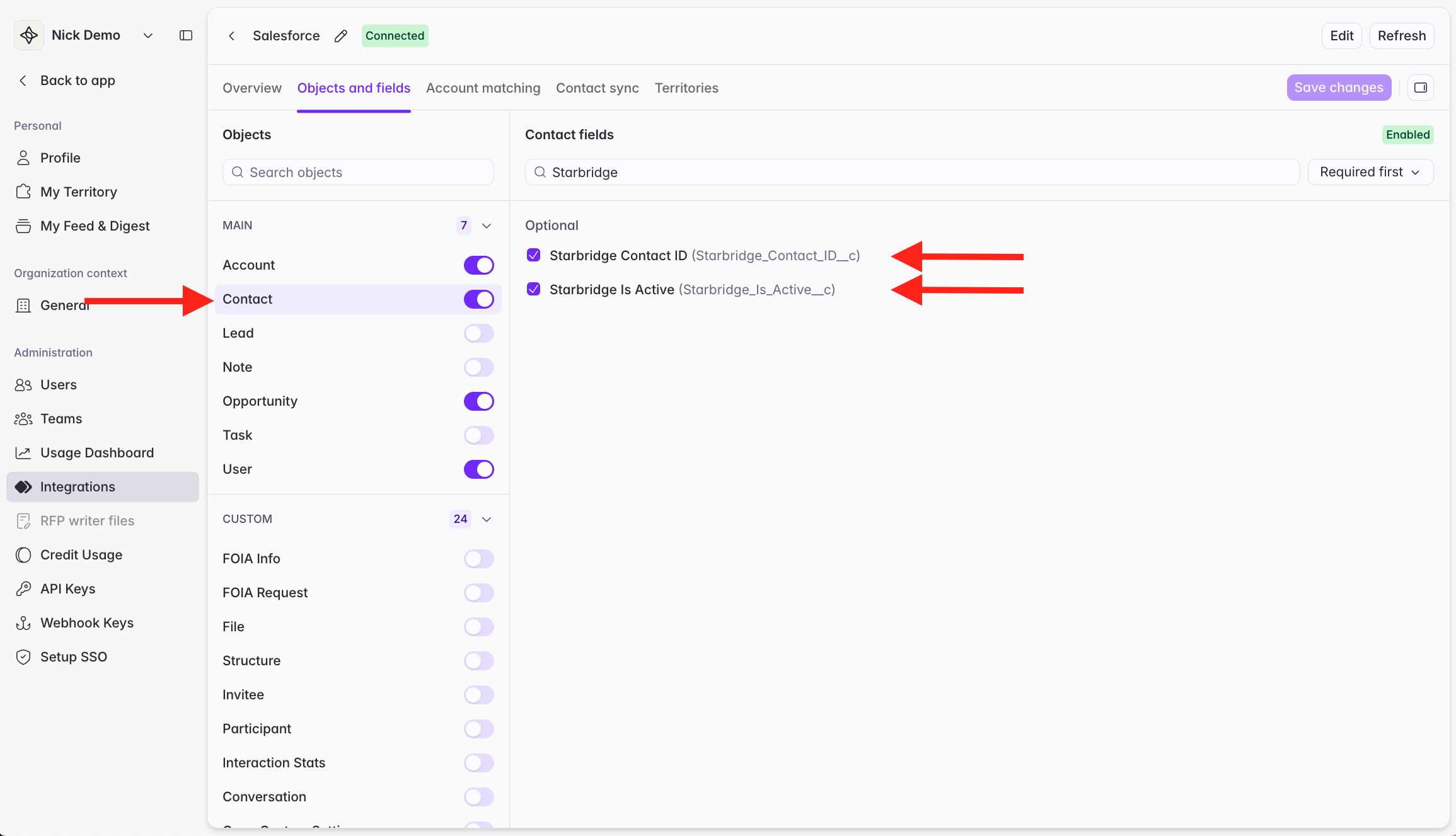Click the Refresh button
The height and width of the screenshot is (836, 1456).
point(1402,36)
